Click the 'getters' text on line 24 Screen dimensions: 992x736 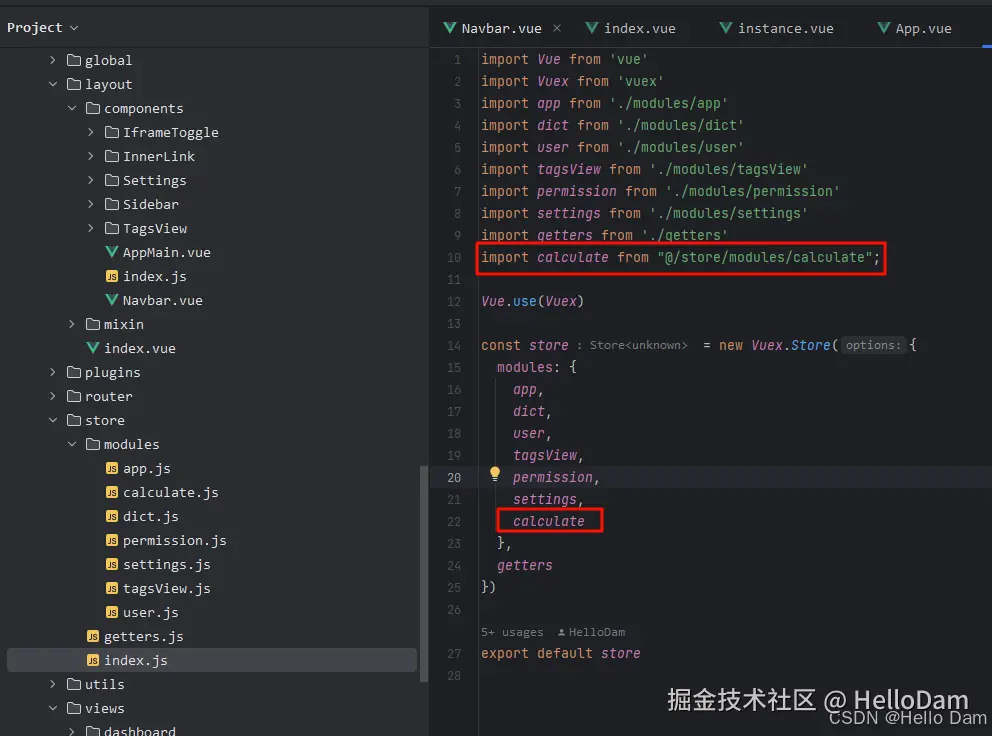(524, 565)
